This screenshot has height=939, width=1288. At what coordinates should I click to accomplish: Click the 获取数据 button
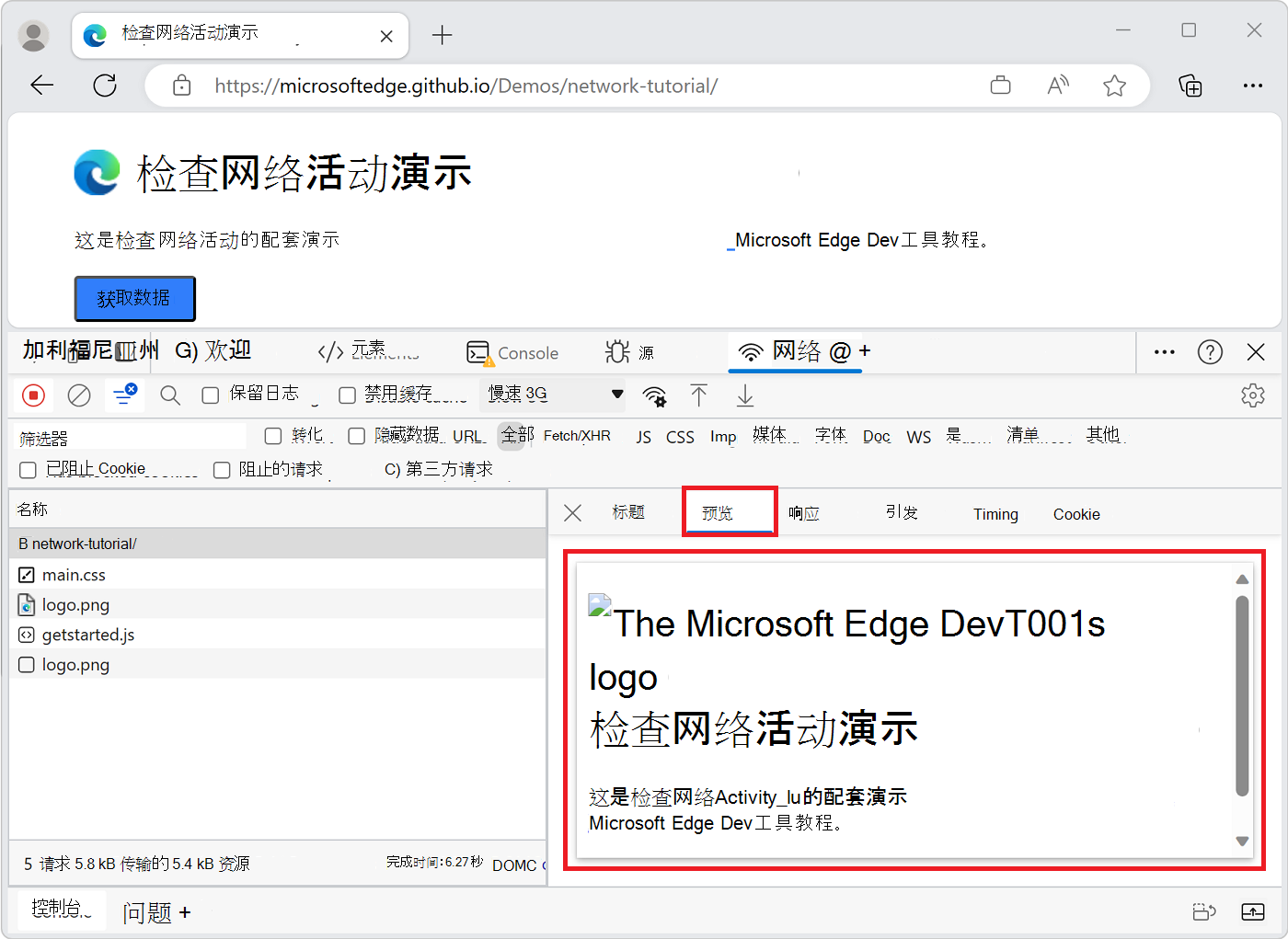tap(134, 298)
